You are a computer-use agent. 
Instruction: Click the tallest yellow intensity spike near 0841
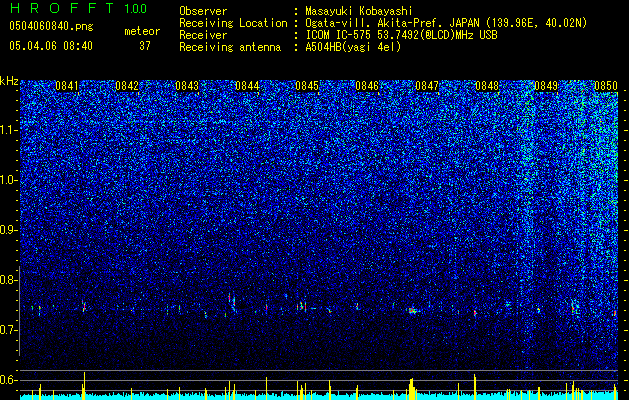click(84, 384)
